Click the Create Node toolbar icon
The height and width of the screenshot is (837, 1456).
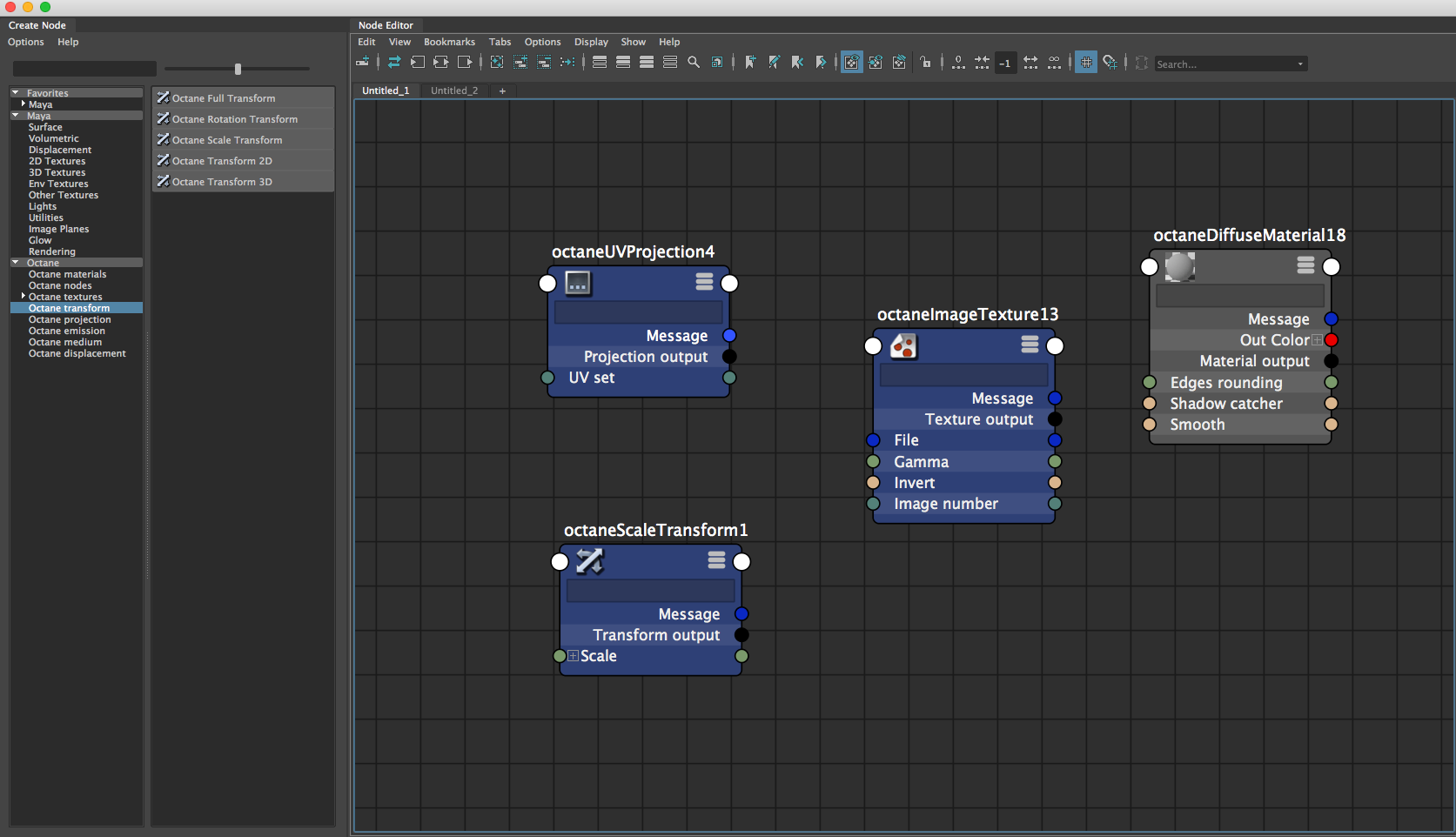coord(363,63)
